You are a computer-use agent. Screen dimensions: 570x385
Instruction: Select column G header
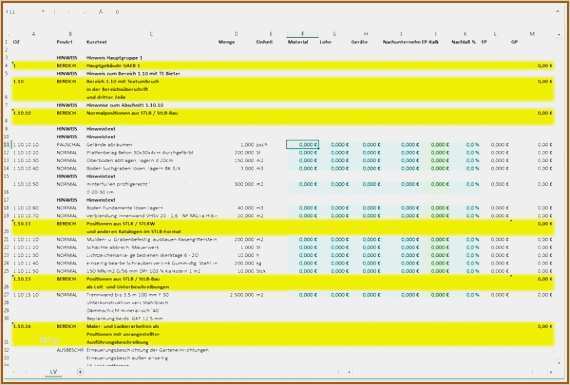334,34
